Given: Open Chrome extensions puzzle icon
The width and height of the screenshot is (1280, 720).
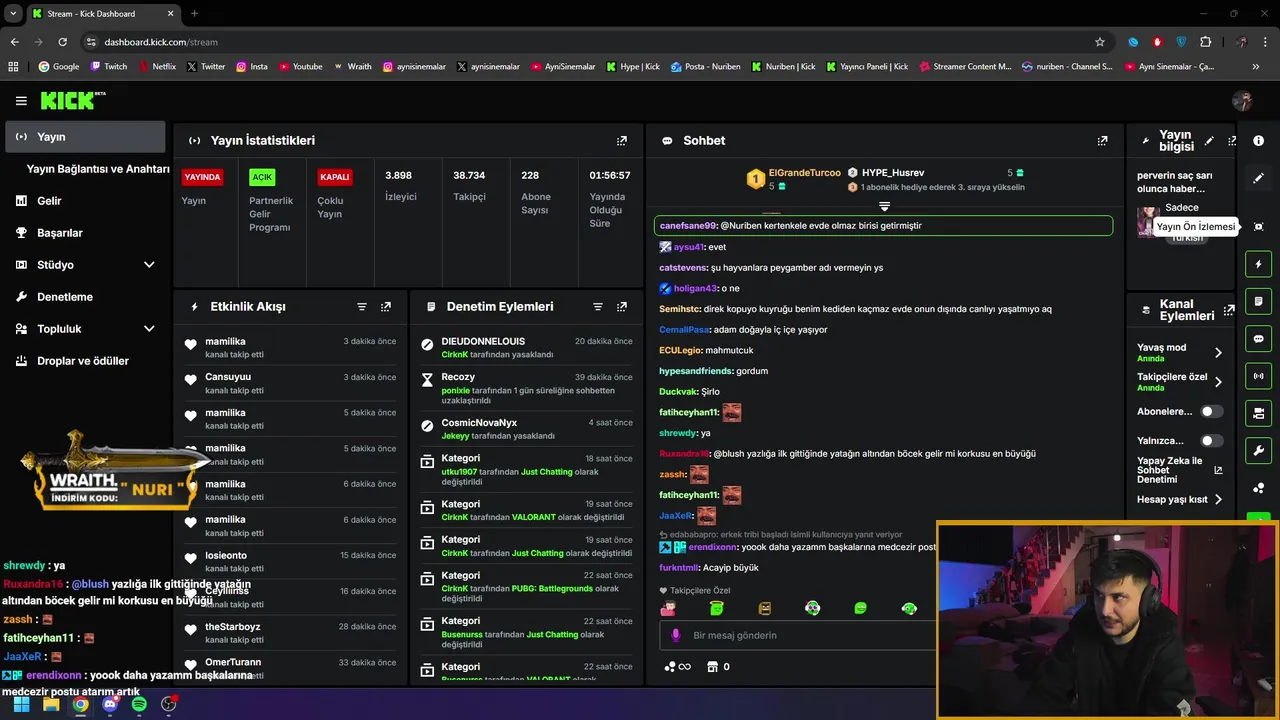Looking at the screenshot, I should (x=1205, y=42).
